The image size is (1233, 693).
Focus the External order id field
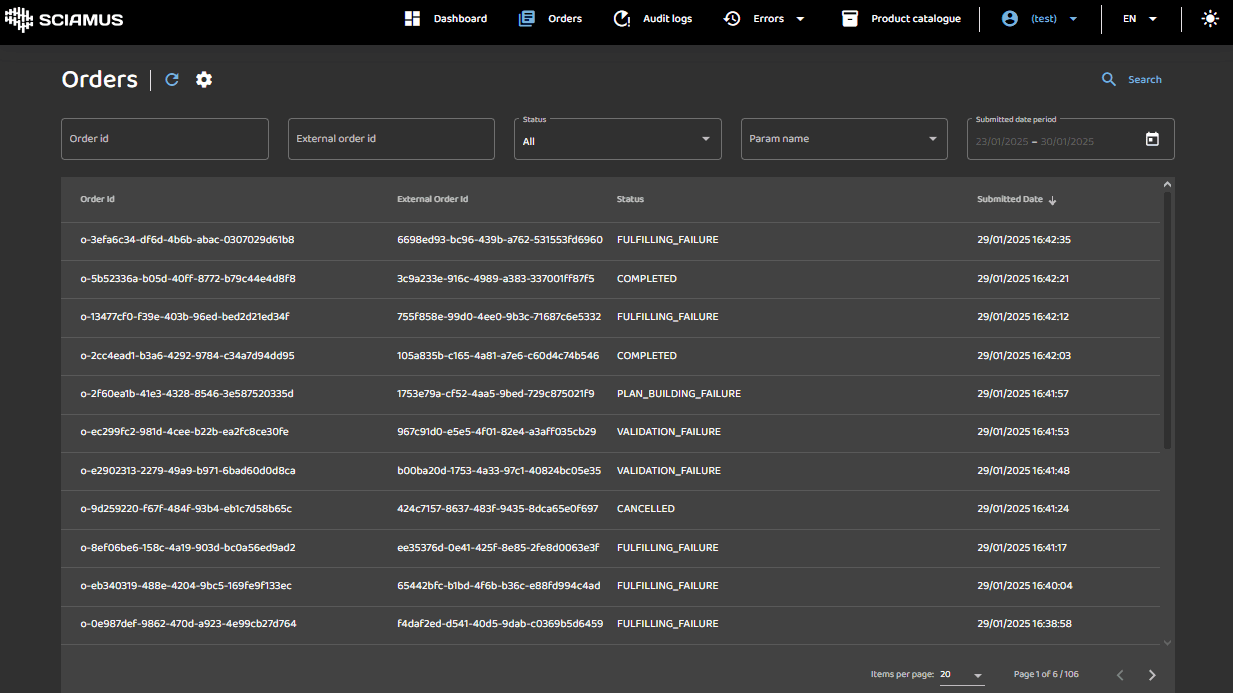391,139
